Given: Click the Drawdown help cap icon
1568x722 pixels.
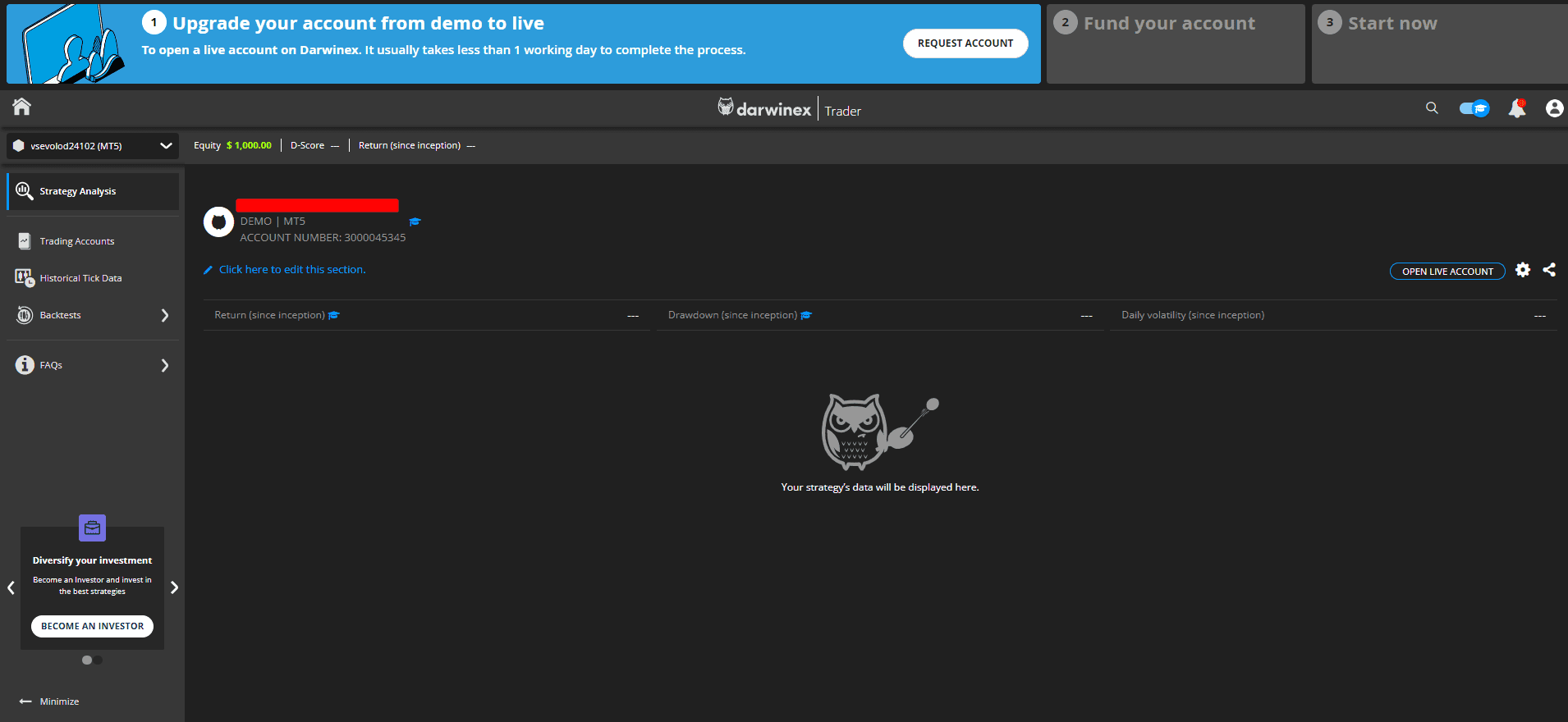Looking at the screenshot, I should click(806, 315).
